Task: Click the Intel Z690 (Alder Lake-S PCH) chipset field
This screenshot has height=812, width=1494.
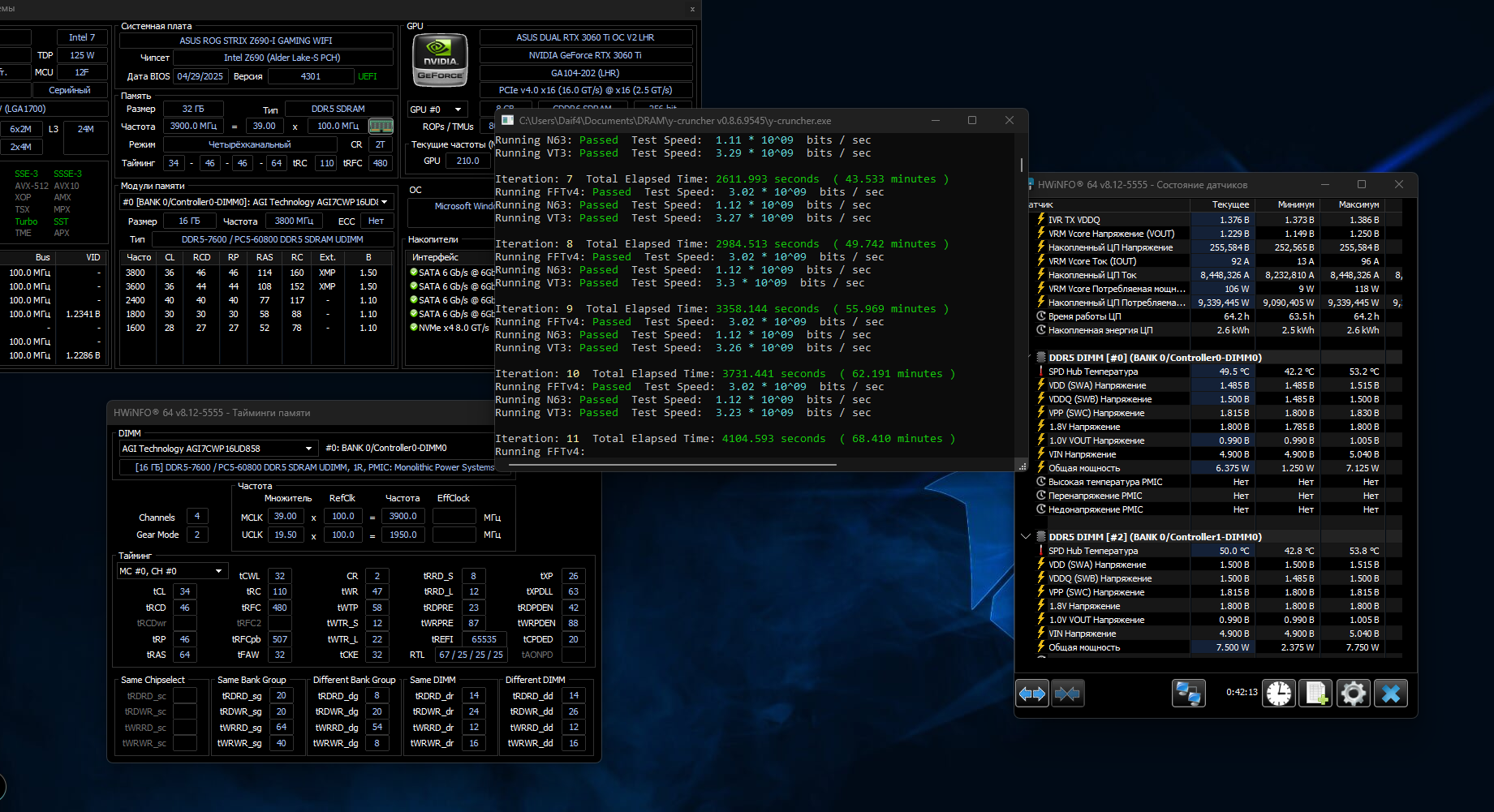Action: coord(282,58)
